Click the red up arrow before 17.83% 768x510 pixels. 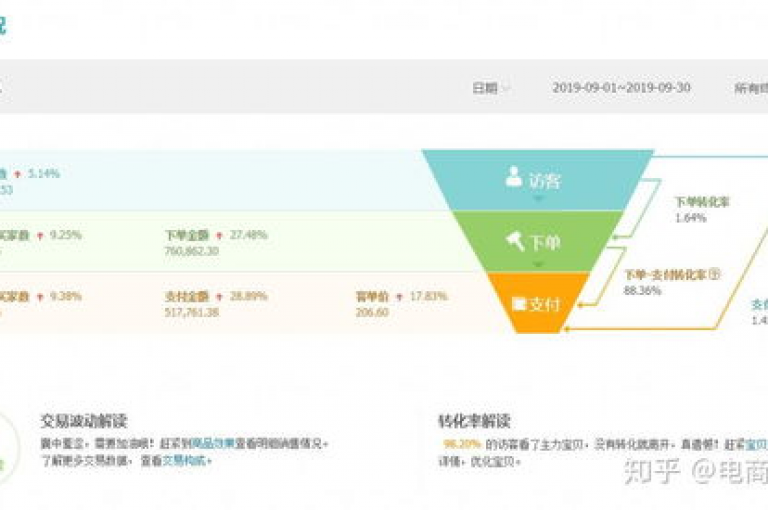pyautogui.click(x=399, y=297)
